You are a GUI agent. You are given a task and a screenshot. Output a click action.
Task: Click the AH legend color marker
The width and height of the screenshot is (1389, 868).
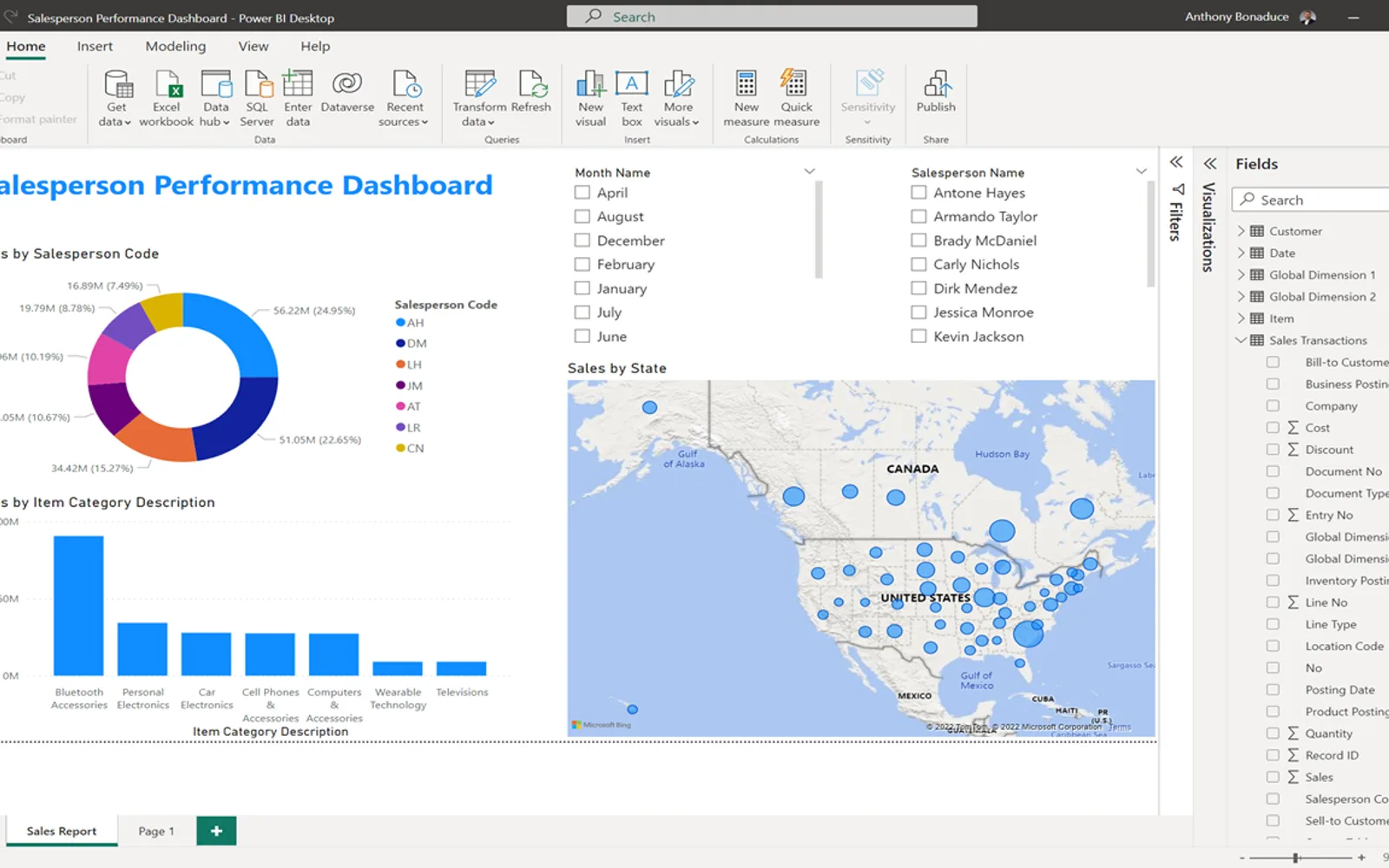(400, 323)
